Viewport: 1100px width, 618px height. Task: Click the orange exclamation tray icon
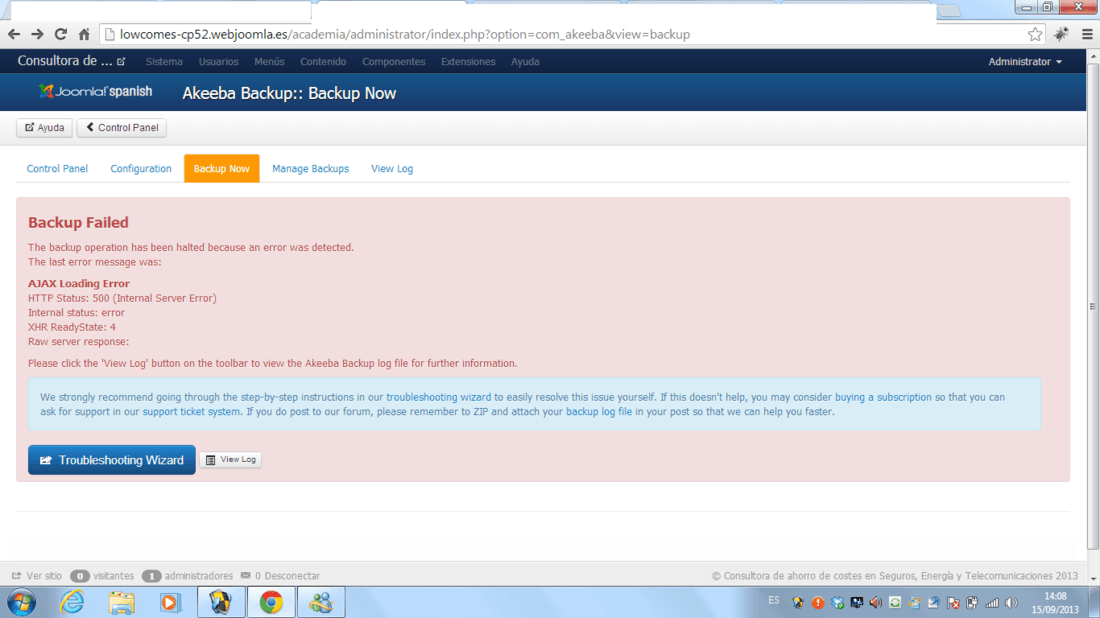click(818, 603)
